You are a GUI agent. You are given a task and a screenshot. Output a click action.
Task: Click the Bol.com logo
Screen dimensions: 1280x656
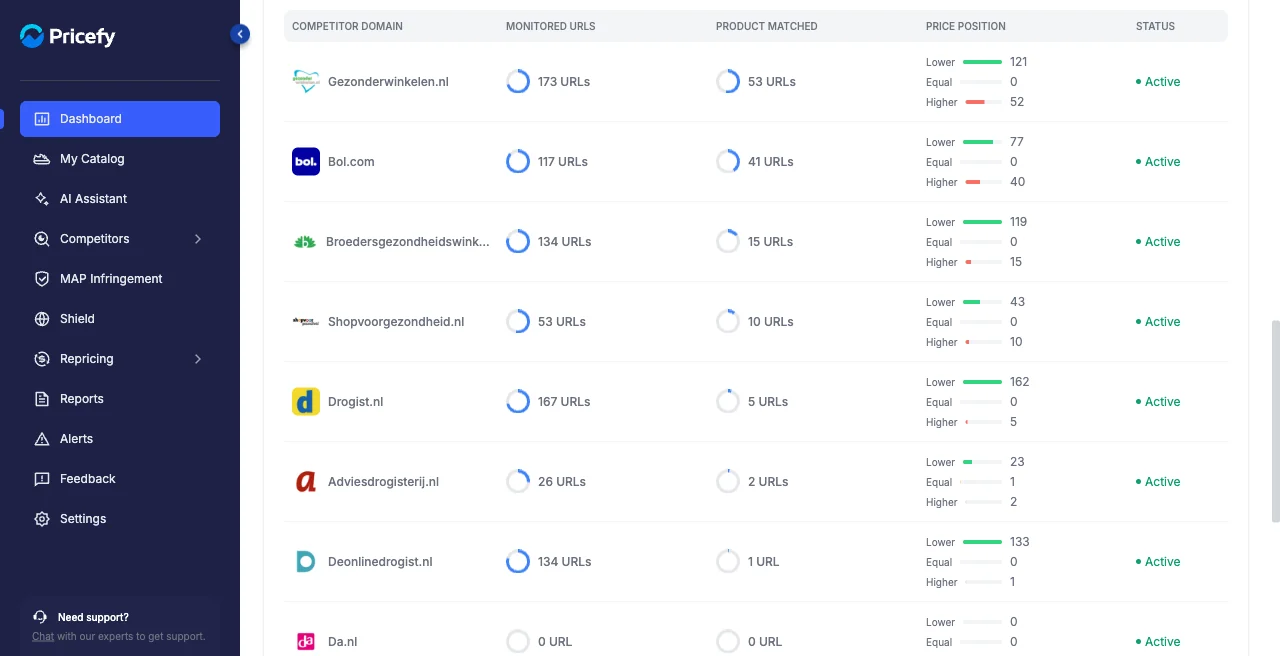tap(306, 162)
